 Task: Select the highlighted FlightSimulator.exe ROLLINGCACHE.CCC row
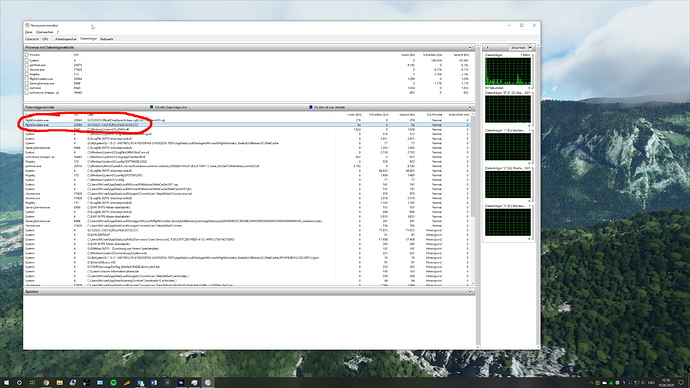[247, 125]
